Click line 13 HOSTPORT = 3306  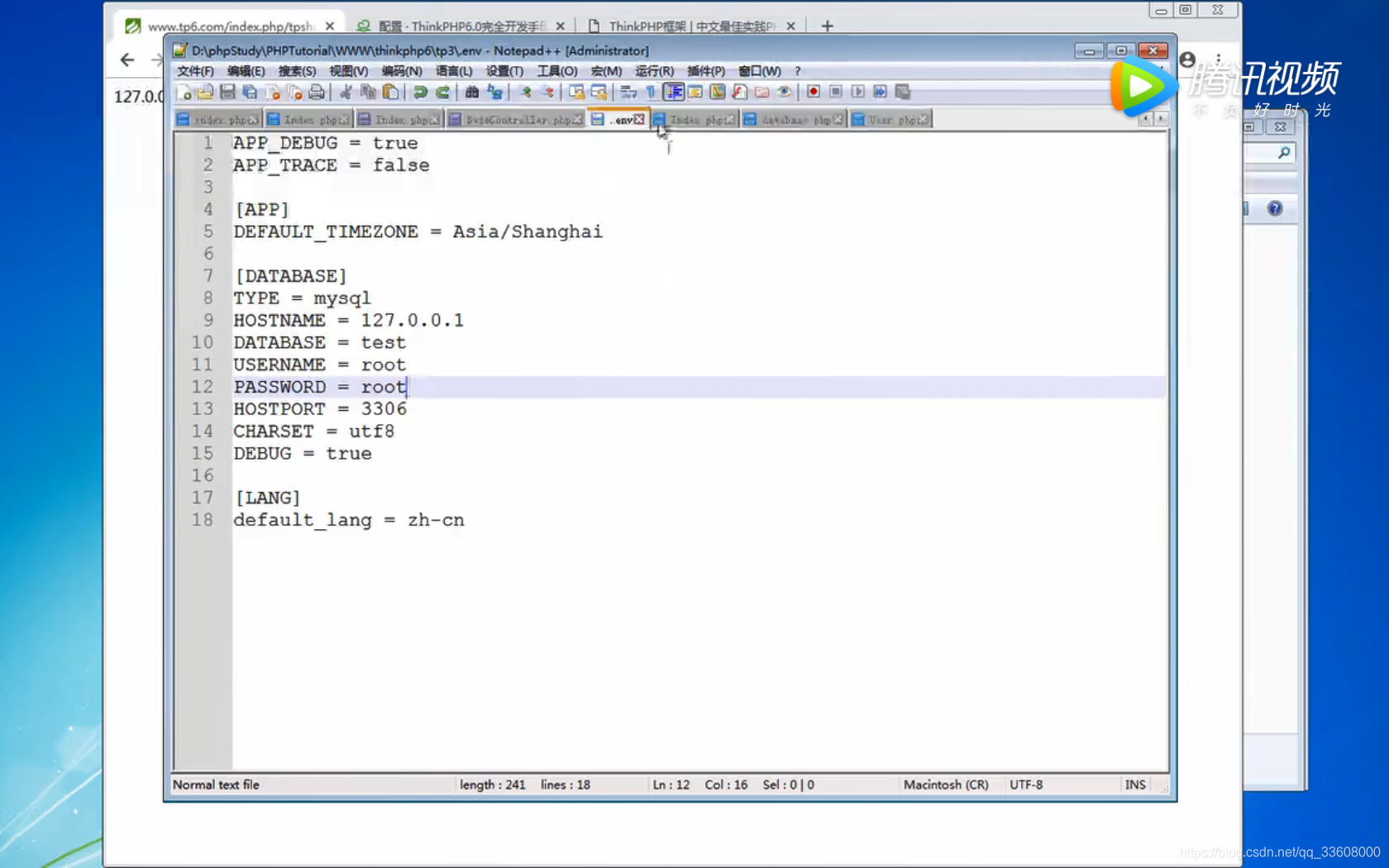click(320, 409)
